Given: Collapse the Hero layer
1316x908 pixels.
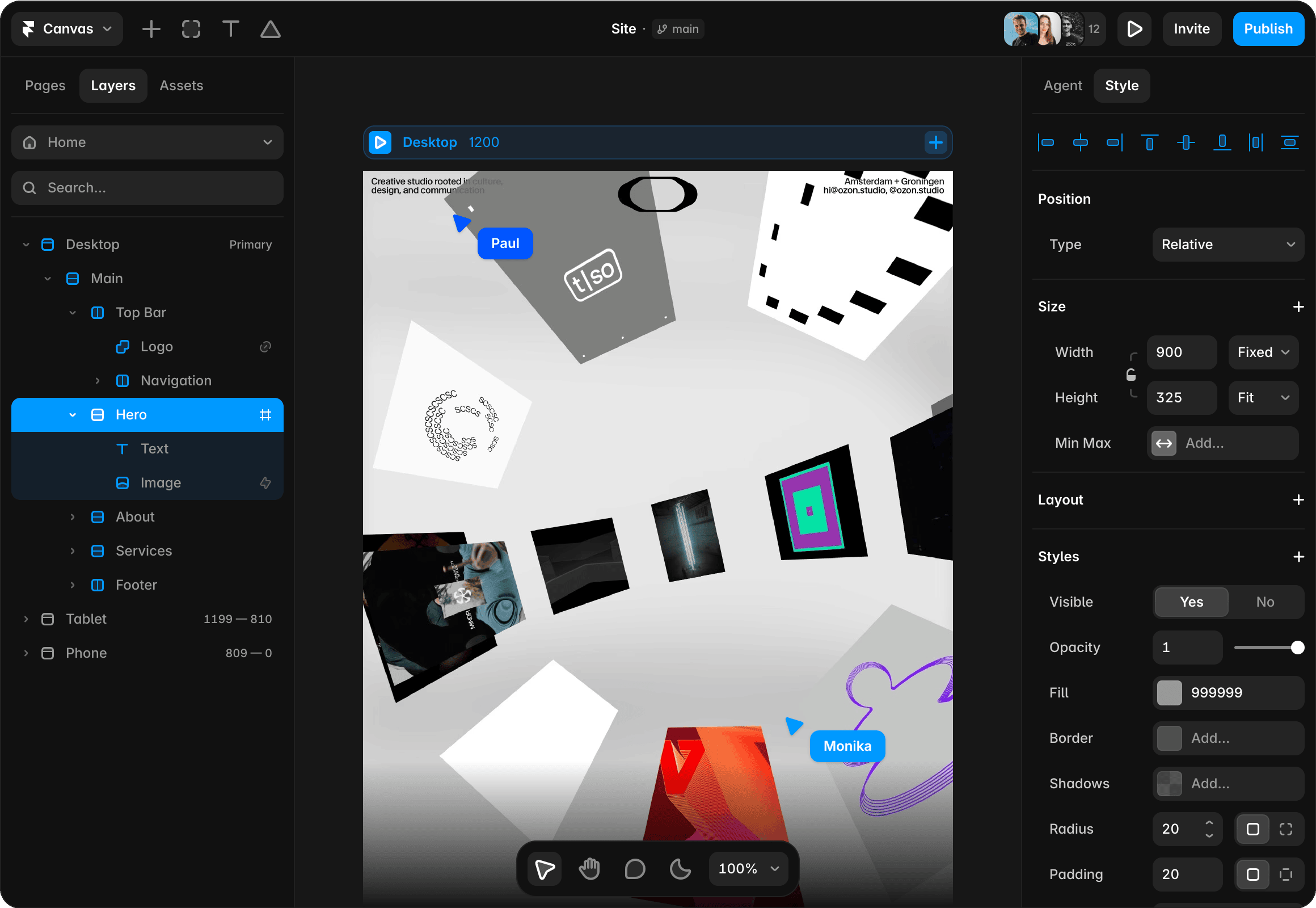Looking at the screenshot, I should 72,415.
